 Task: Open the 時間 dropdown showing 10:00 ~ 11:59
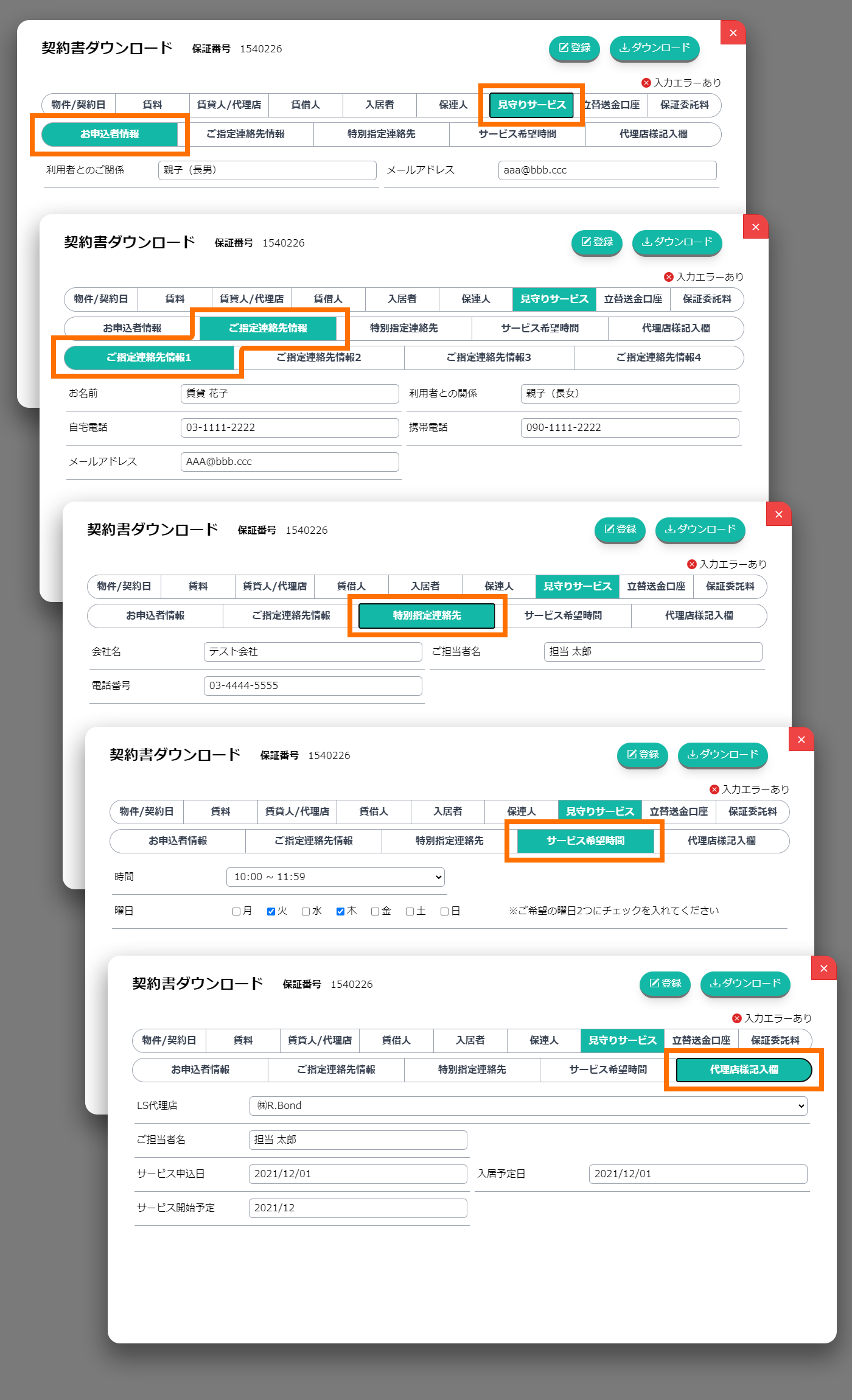point(335,877)
